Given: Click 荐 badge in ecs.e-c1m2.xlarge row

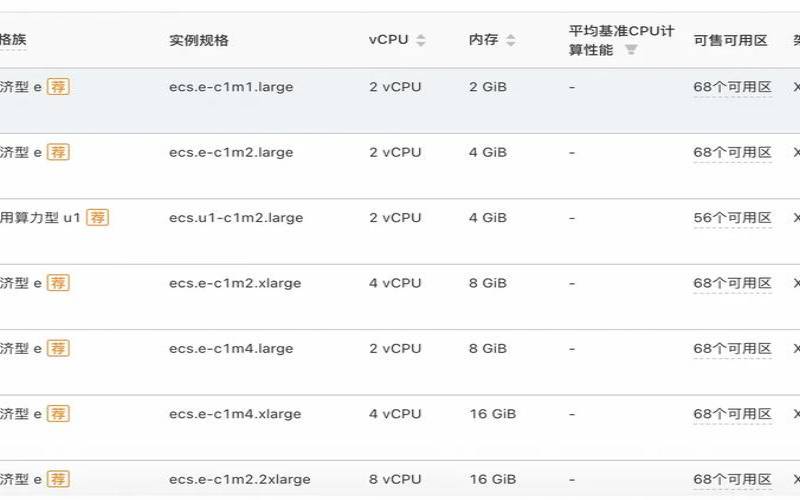Looking at the screenshot, I should point(59,283).
